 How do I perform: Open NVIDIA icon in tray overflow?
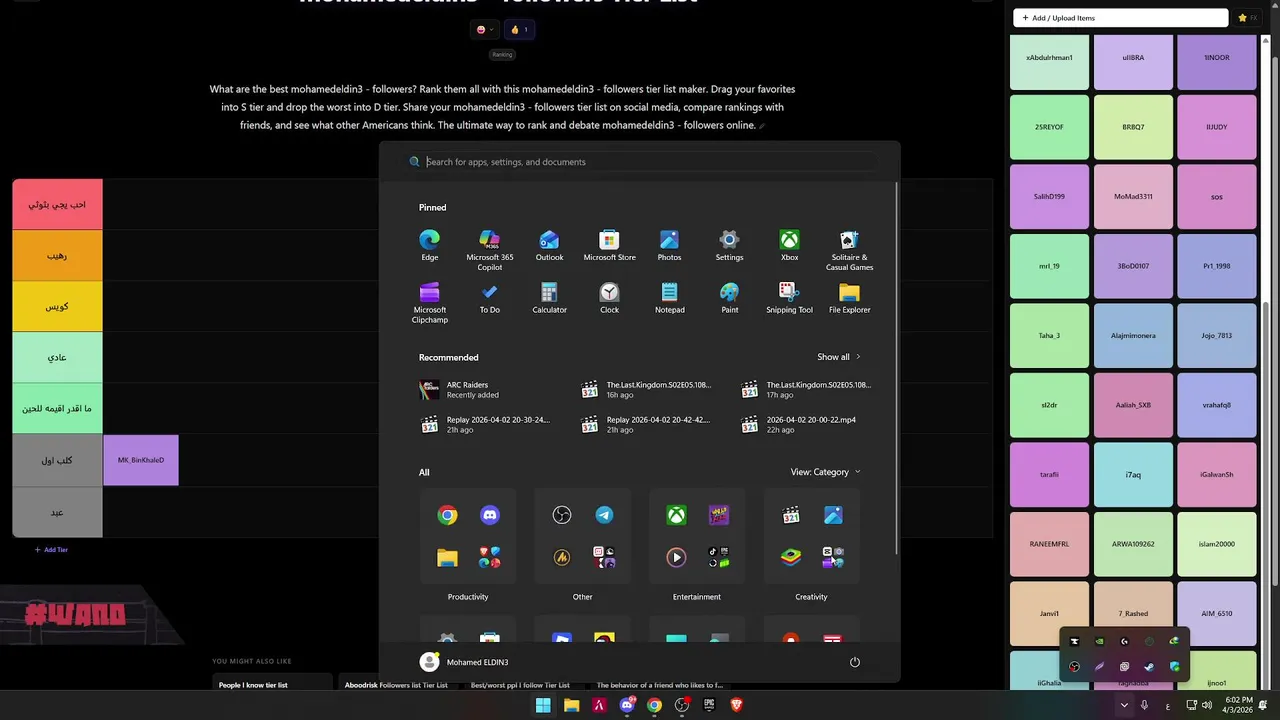[1099, 642]
